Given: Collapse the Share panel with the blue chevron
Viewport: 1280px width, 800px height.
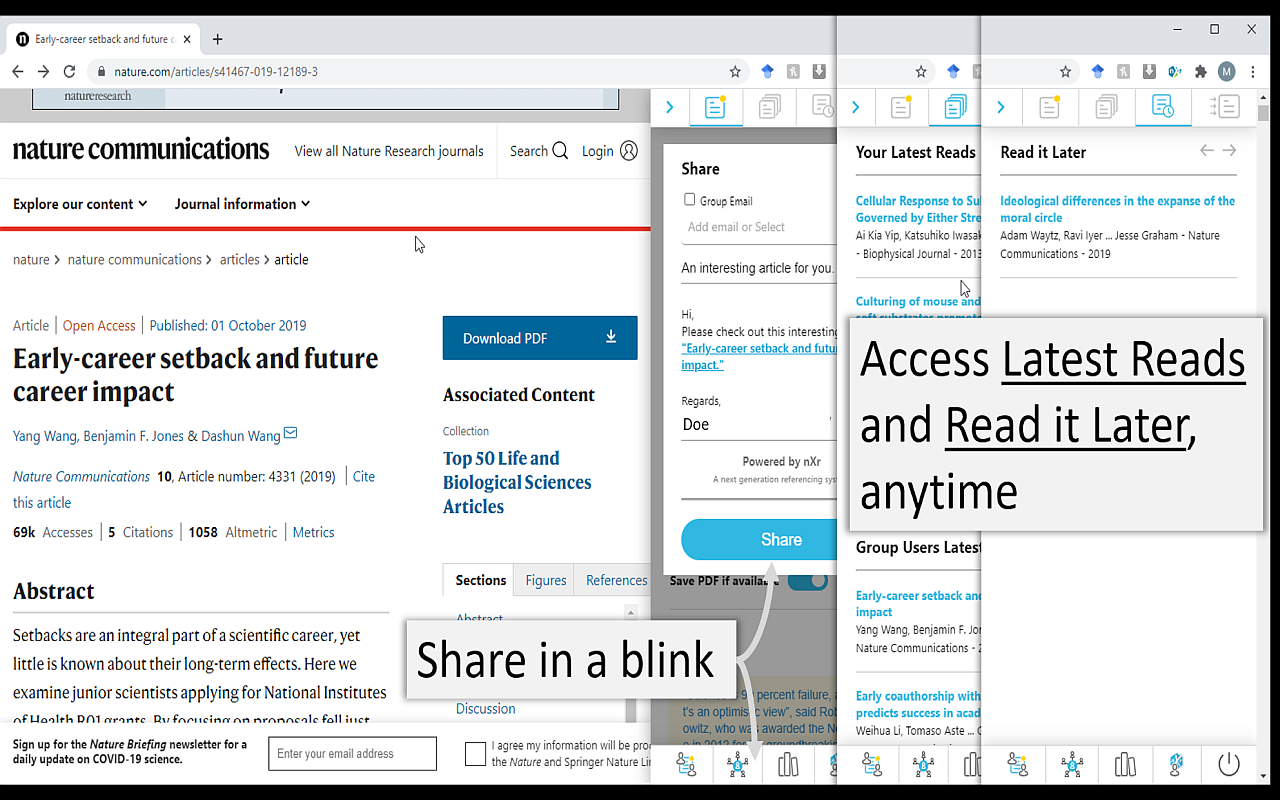Looking at the screenshot, I should (x=670, y=107).
